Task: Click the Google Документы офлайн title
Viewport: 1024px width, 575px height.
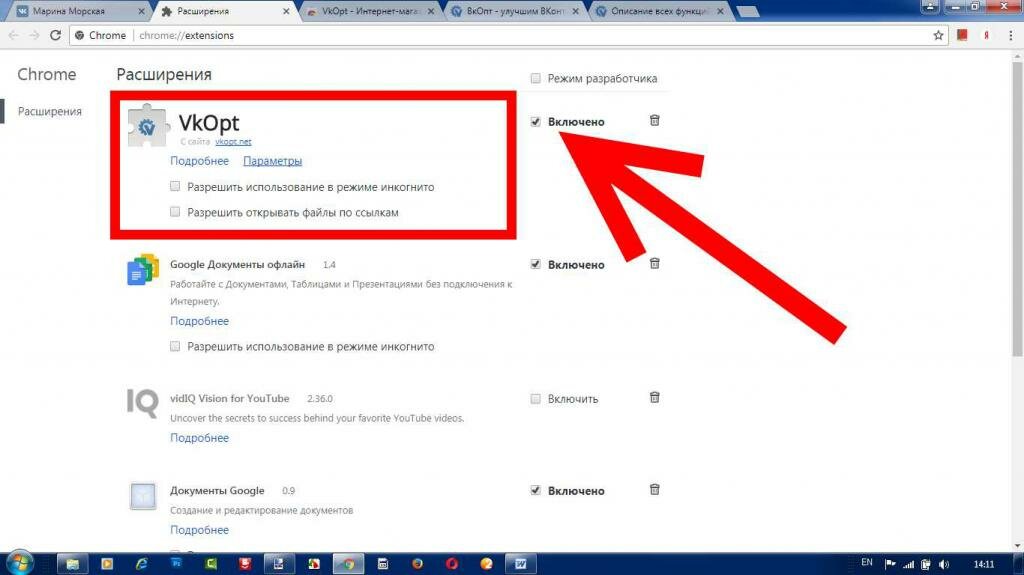Action: pyautogui.click(x=237, y=265)
